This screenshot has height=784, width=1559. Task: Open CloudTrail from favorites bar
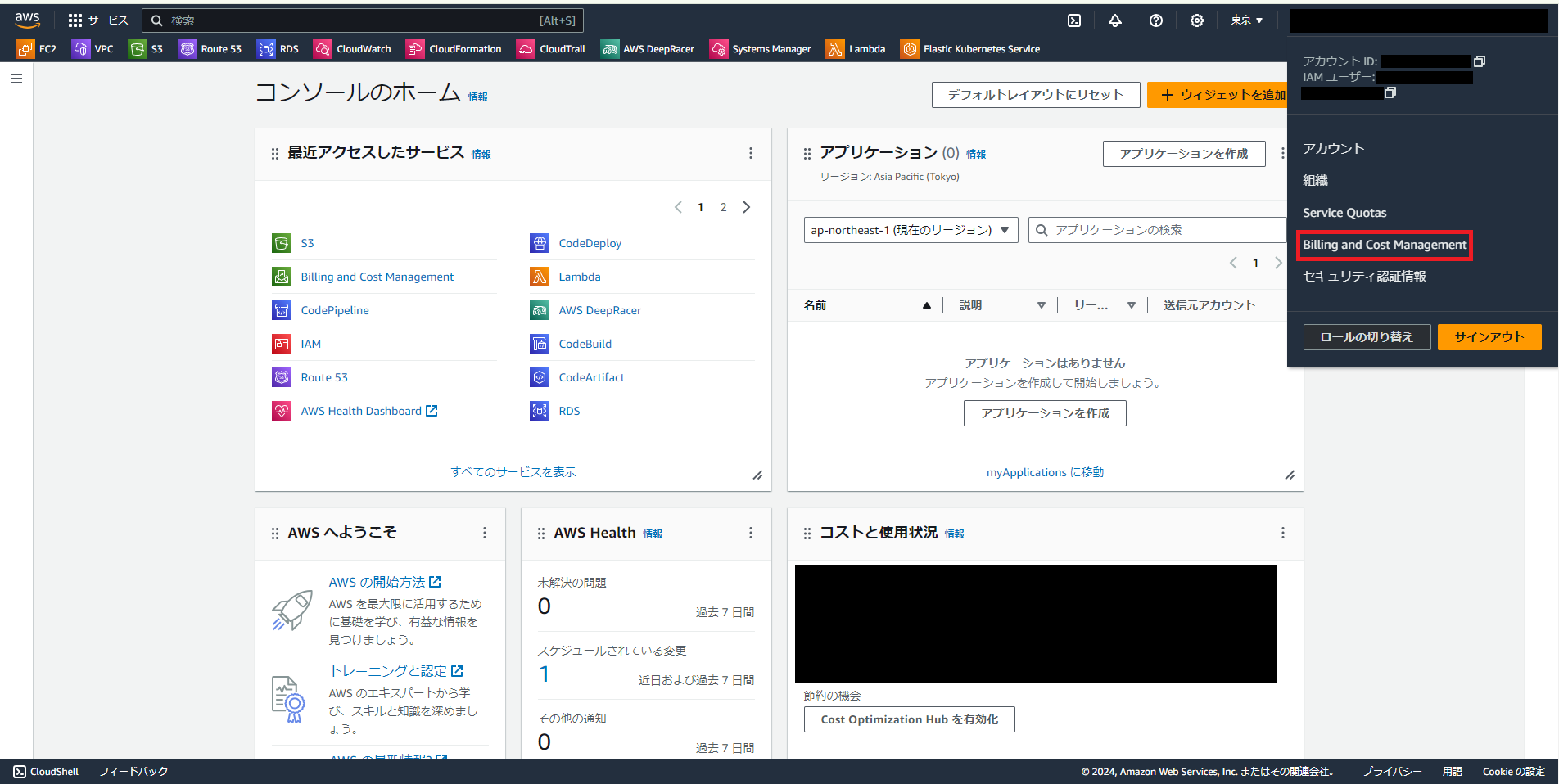tap(551, 49)
